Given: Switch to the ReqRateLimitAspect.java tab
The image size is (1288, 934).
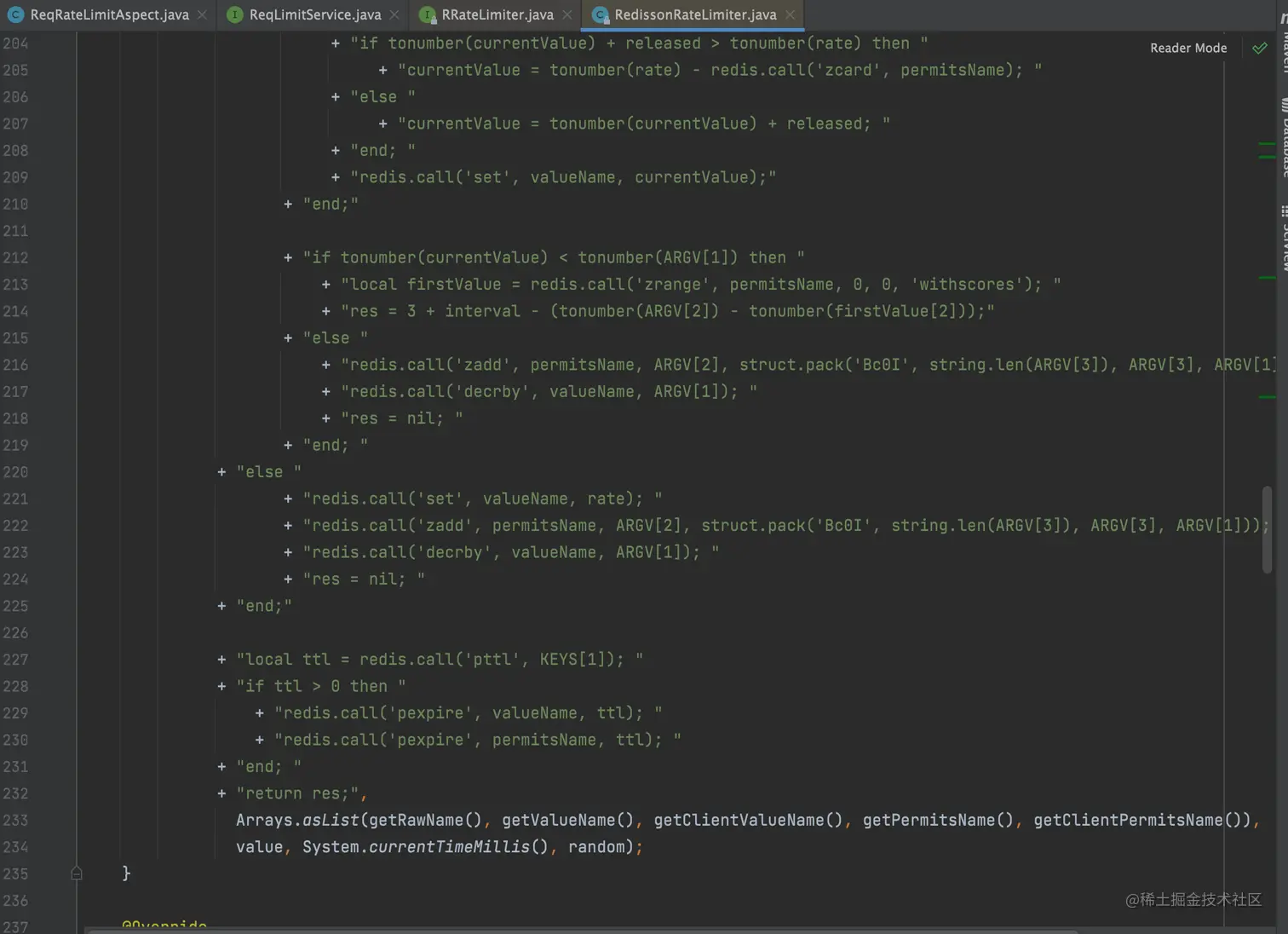Looking at the screenshot, I should point(109,14).
